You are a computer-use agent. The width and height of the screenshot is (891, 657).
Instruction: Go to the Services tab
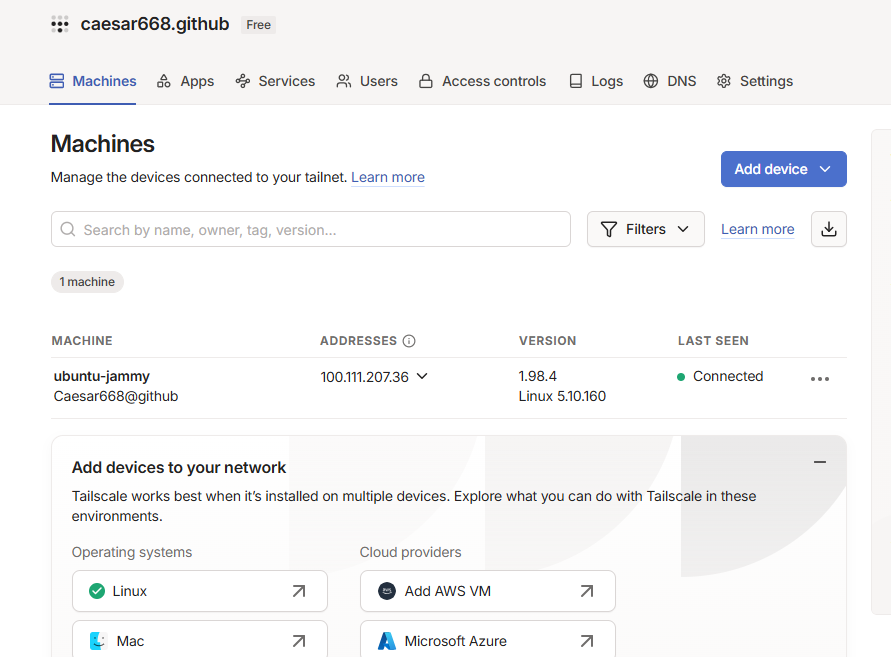[x=275, y=81]
